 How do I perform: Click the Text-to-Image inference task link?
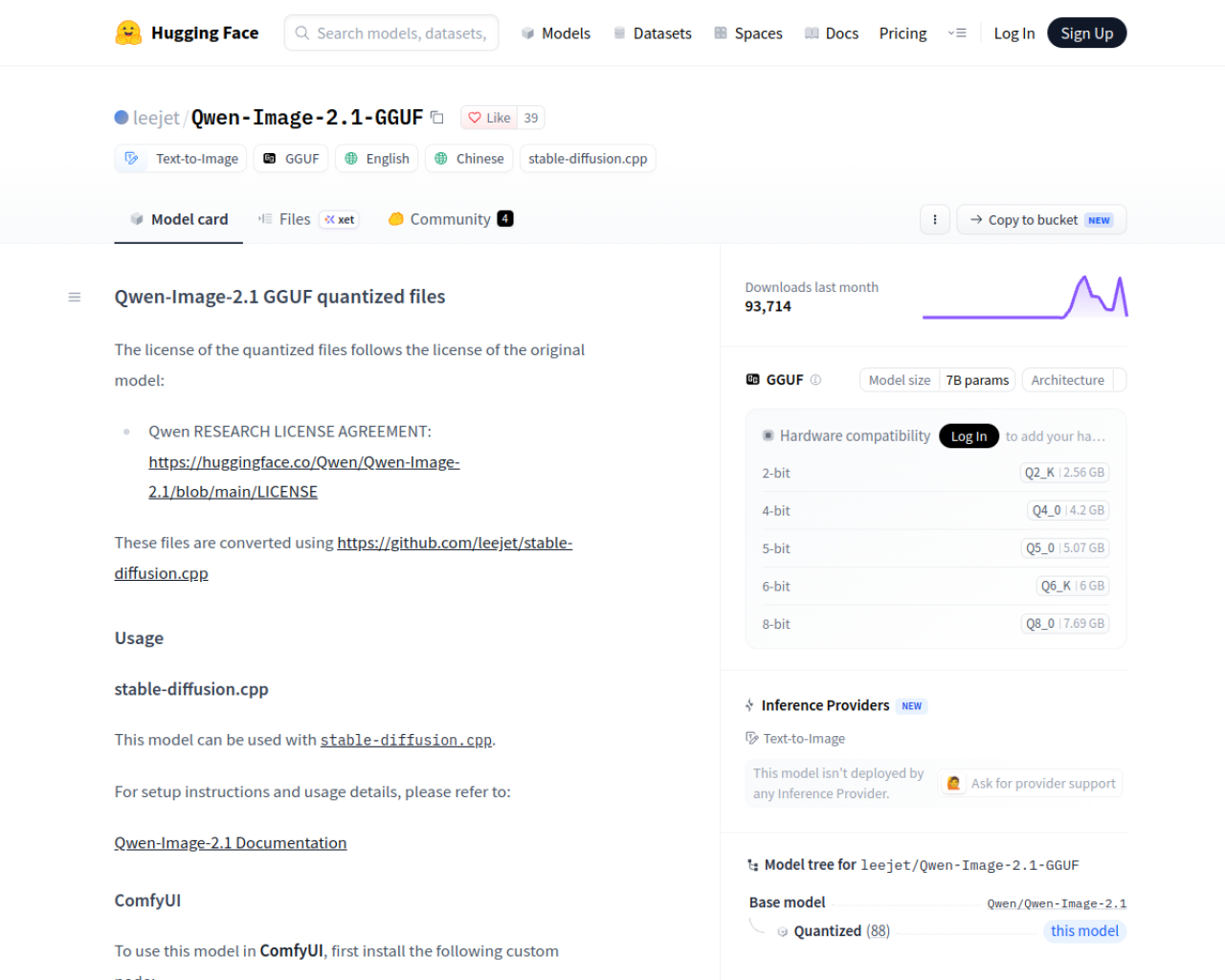click(x=795, y=739)
